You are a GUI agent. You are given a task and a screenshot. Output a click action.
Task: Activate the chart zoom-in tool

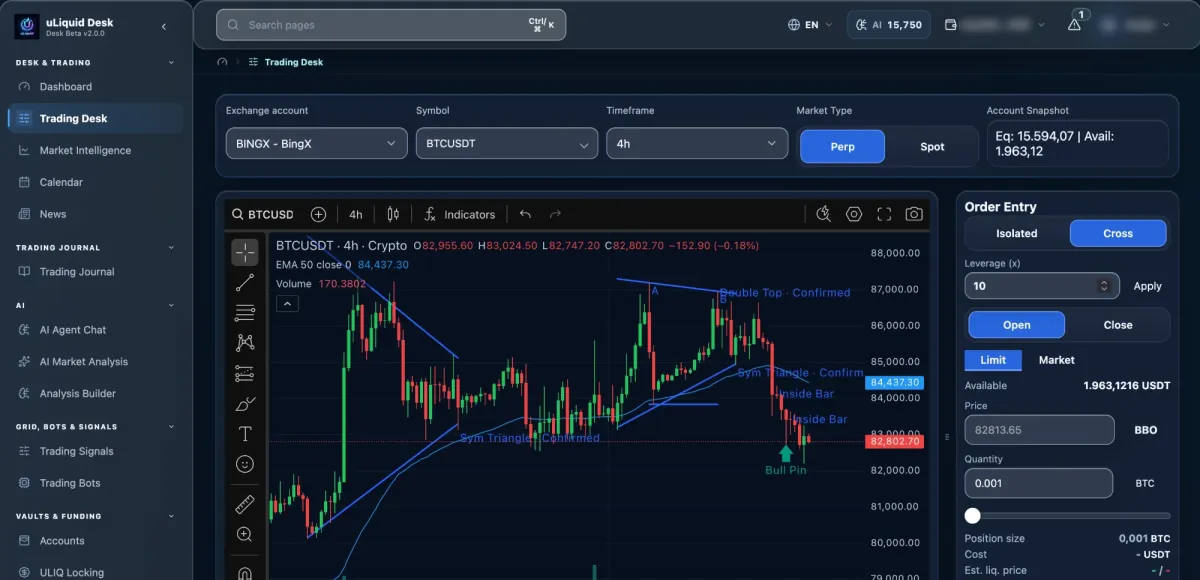pyautogui.click(x=245, y=535)
